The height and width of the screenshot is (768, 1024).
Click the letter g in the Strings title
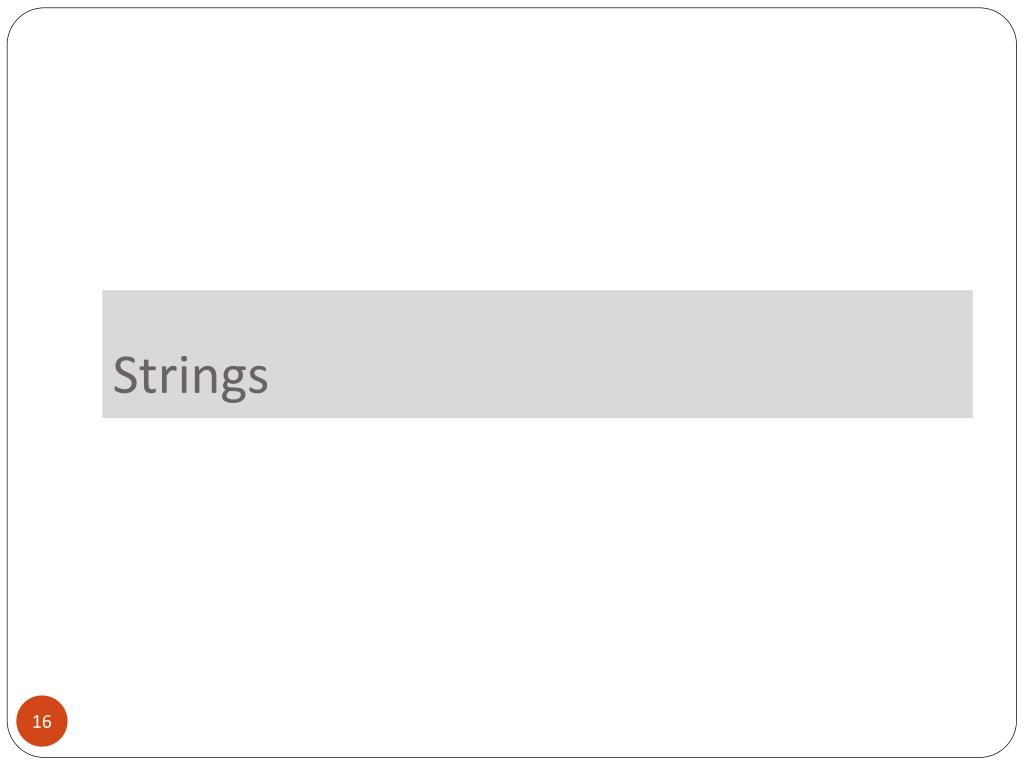234,381
